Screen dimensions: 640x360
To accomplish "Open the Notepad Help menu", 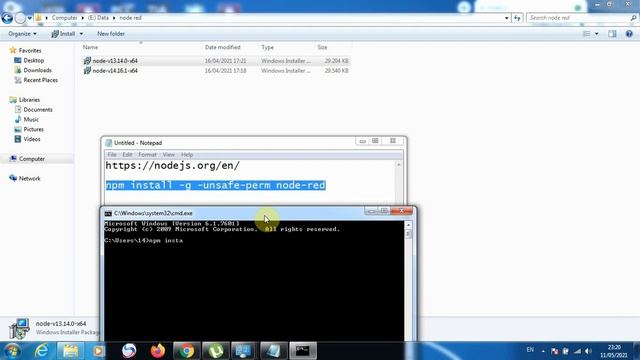I will (187, 155).
